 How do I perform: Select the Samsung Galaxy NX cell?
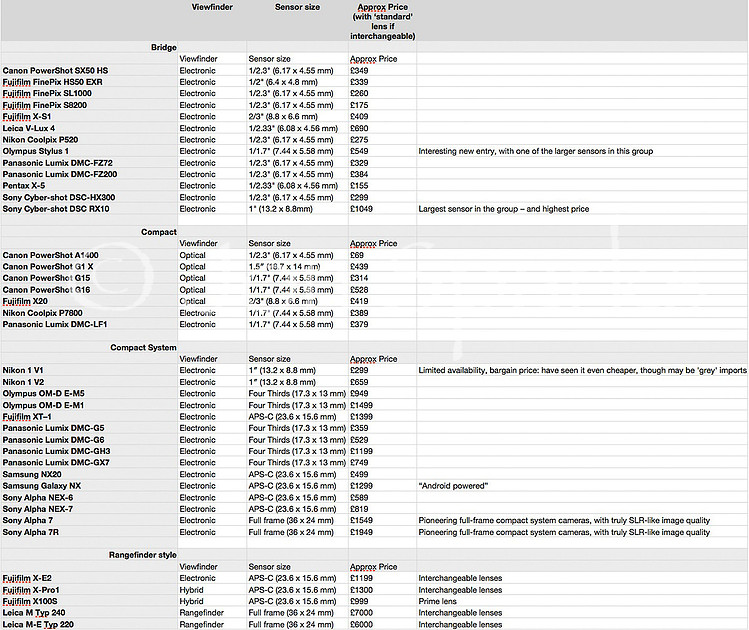[x=42, y=485]
